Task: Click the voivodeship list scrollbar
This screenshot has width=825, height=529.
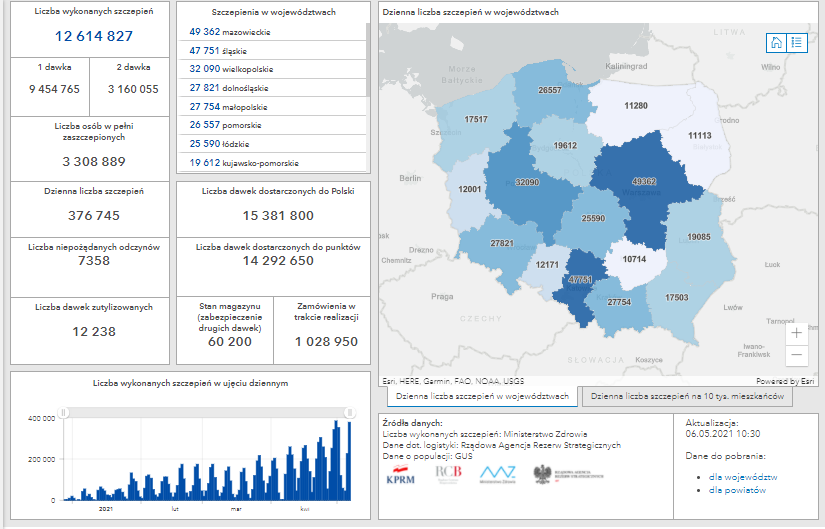Action: (368, 60)
